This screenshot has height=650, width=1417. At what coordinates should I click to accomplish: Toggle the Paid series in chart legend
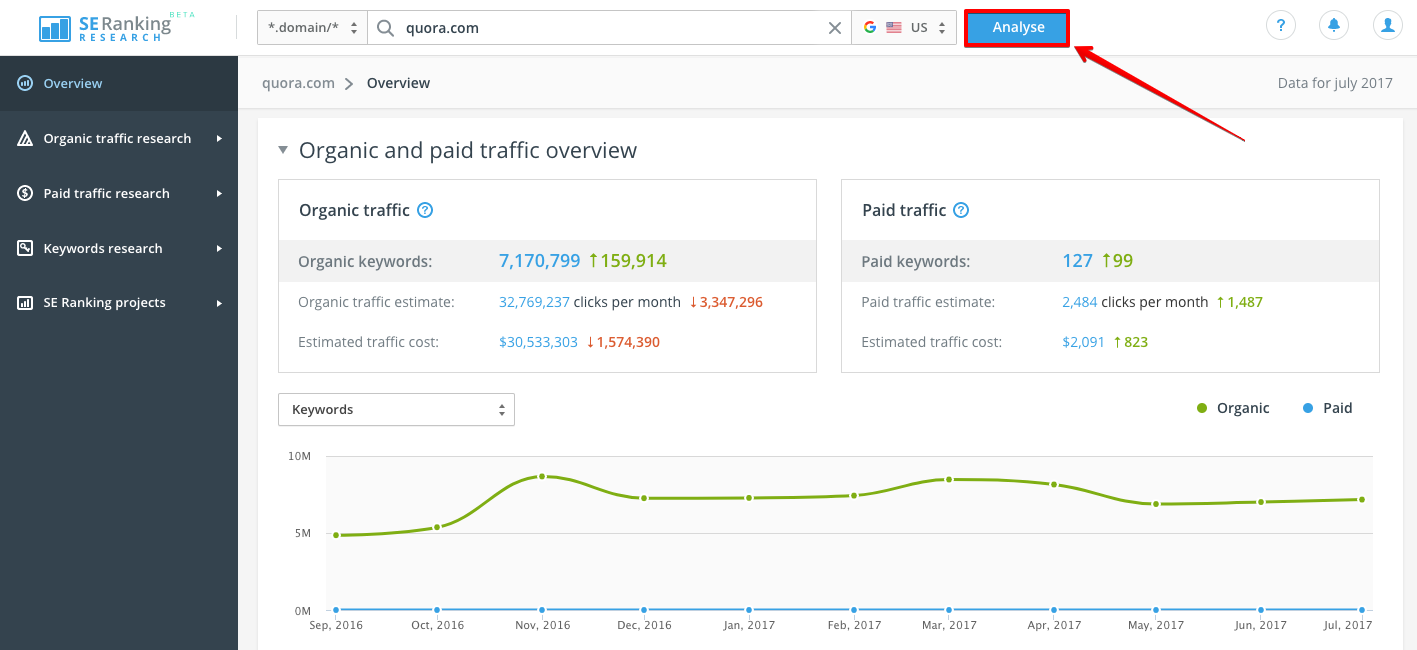click(x=1328, y=408)
